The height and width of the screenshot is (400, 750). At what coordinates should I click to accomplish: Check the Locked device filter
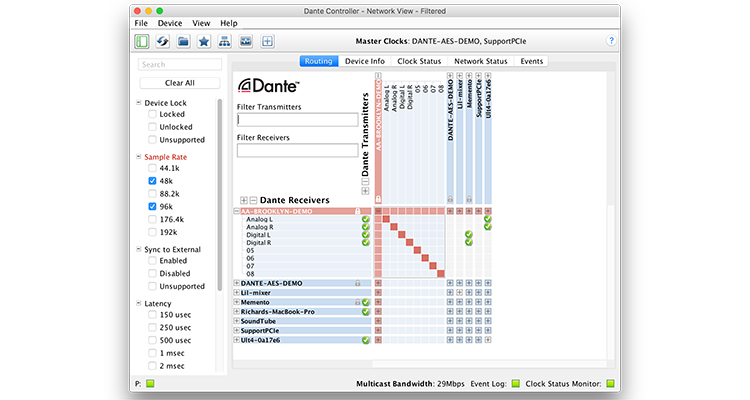152,114
